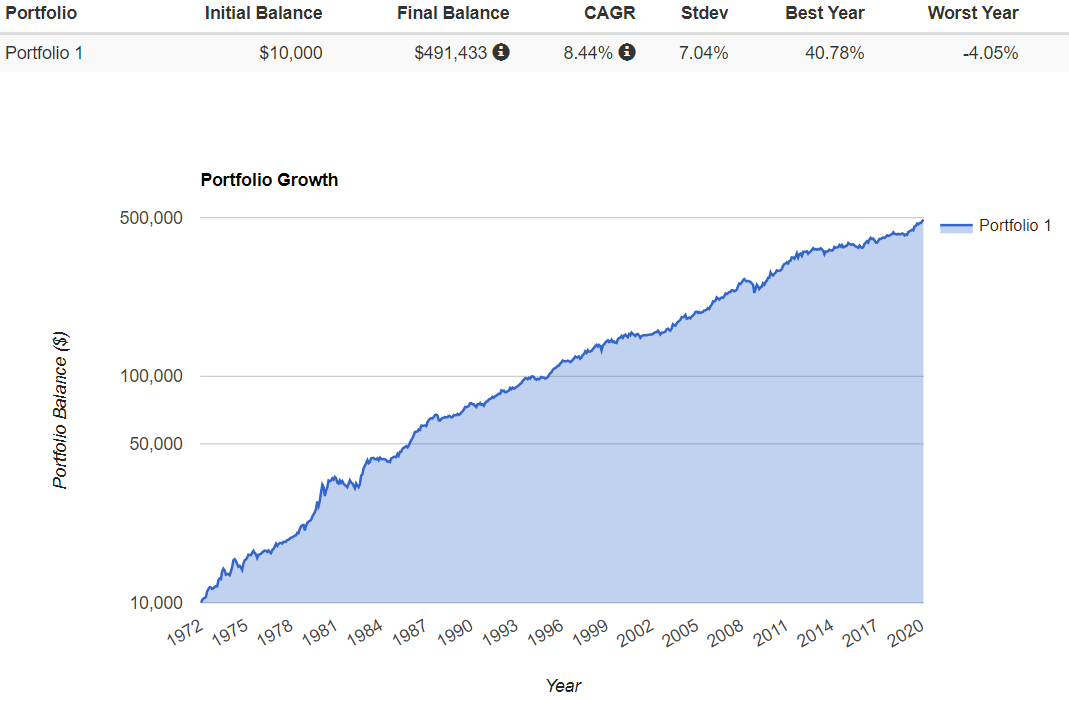Click the Portfolio column header
This screenshot has height=701, width=1069.
(41, 13)
